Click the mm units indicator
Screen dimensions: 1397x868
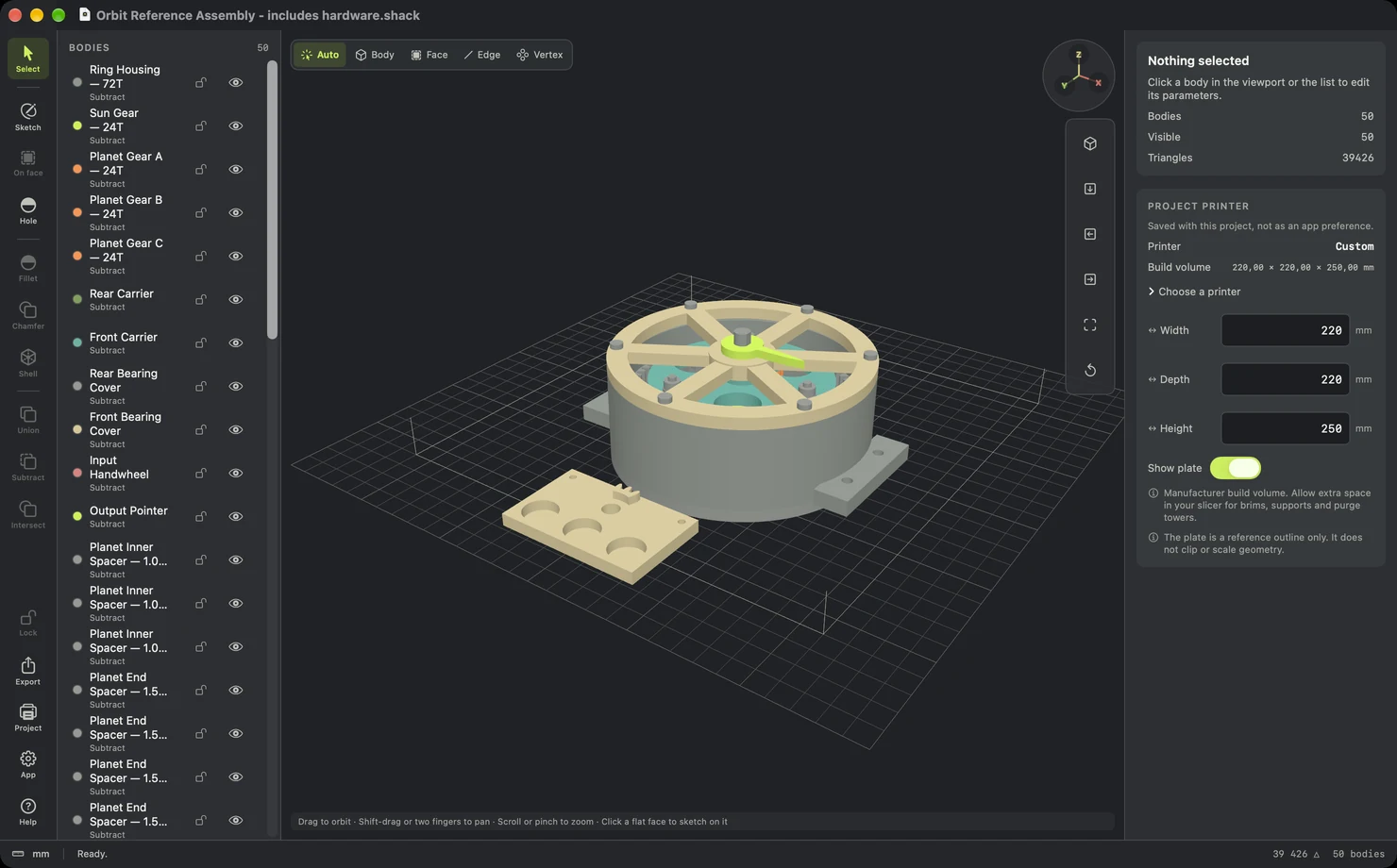(x=31, y=854)
